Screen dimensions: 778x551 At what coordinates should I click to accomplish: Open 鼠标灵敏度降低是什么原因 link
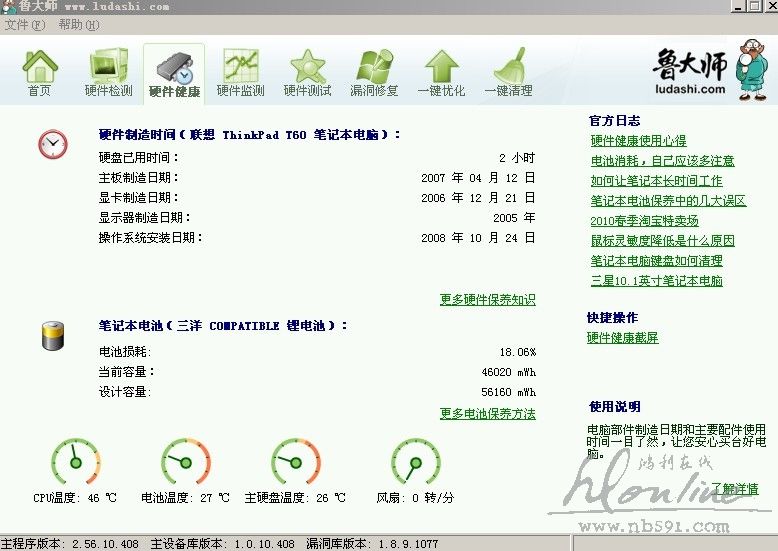click(662, 241)
